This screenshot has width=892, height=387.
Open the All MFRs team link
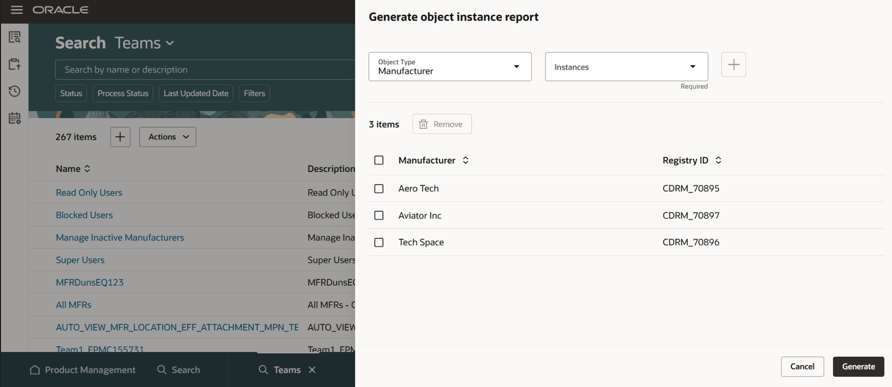pos(73,305)
